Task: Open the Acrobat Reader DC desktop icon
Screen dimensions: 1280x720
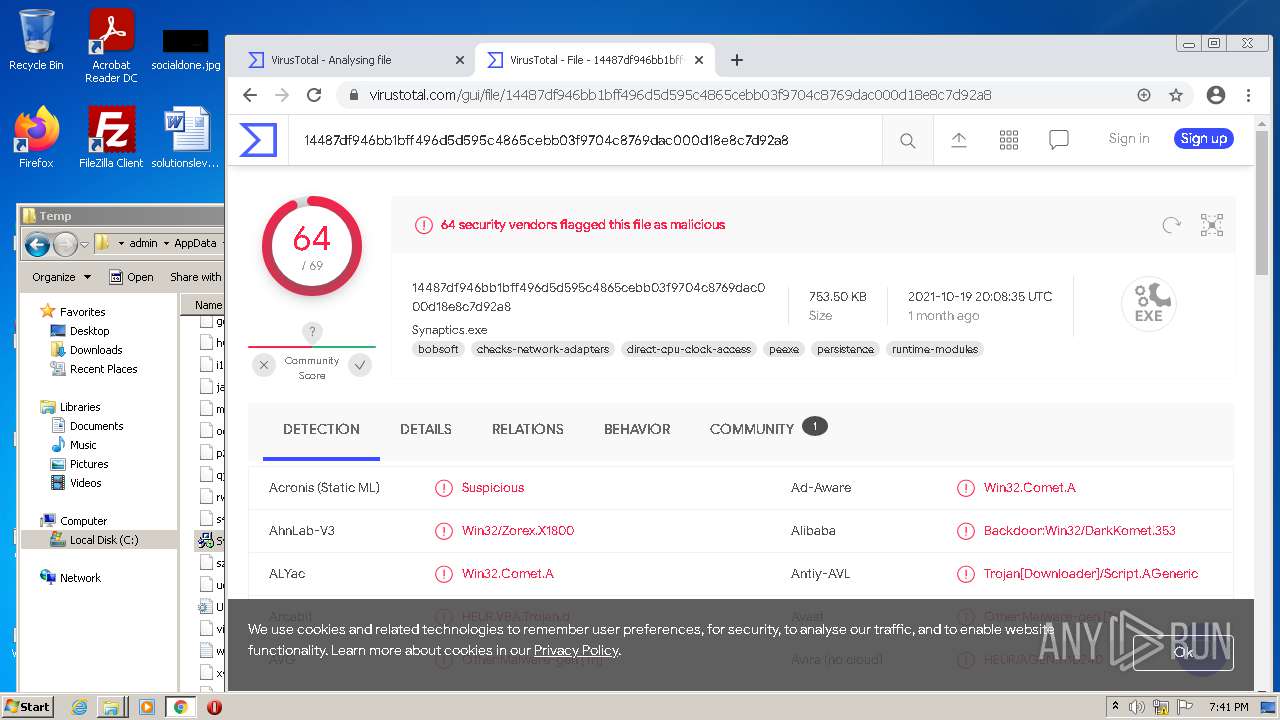Action: [x=111, y=46]
